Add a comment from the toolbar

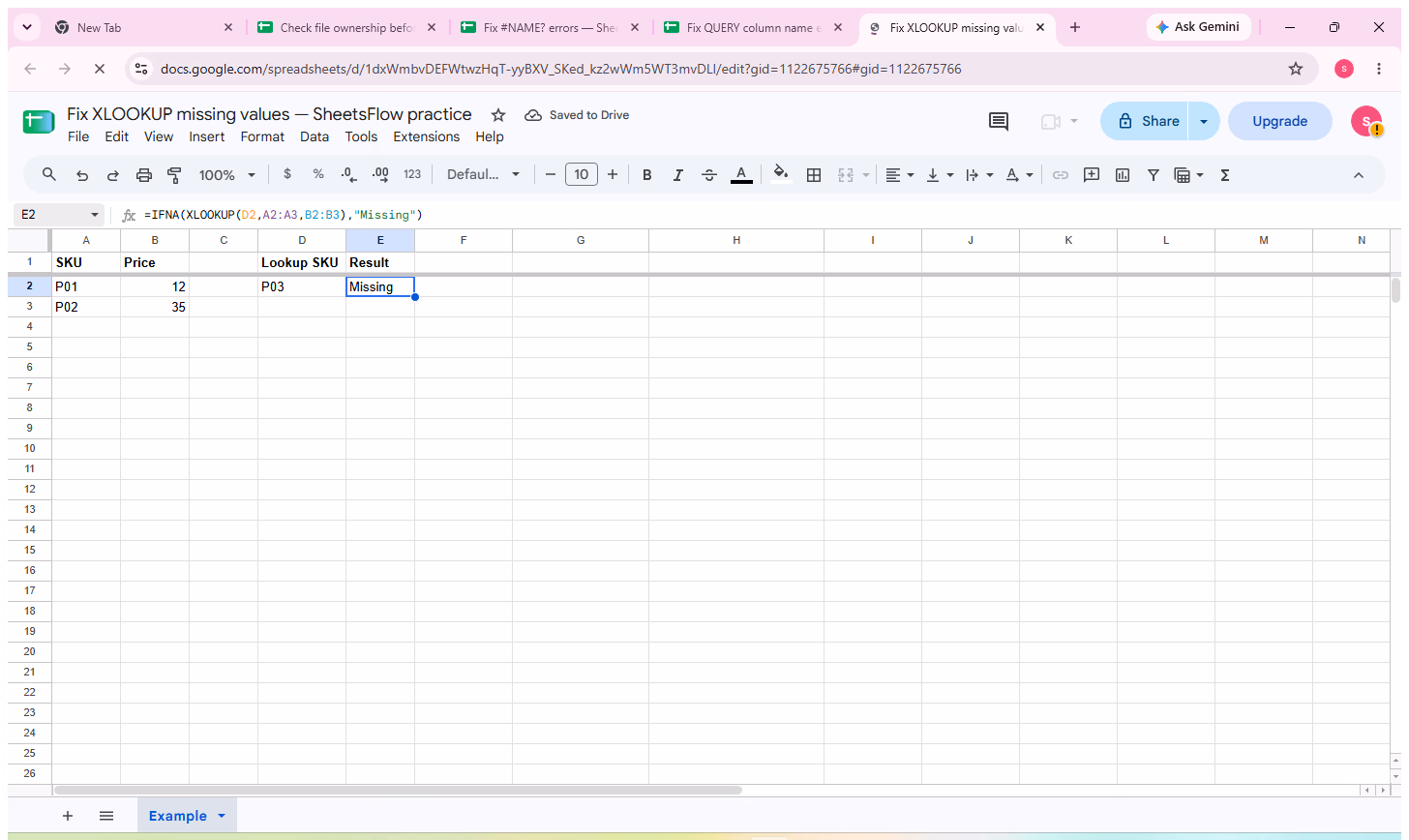click(1092, 175)
